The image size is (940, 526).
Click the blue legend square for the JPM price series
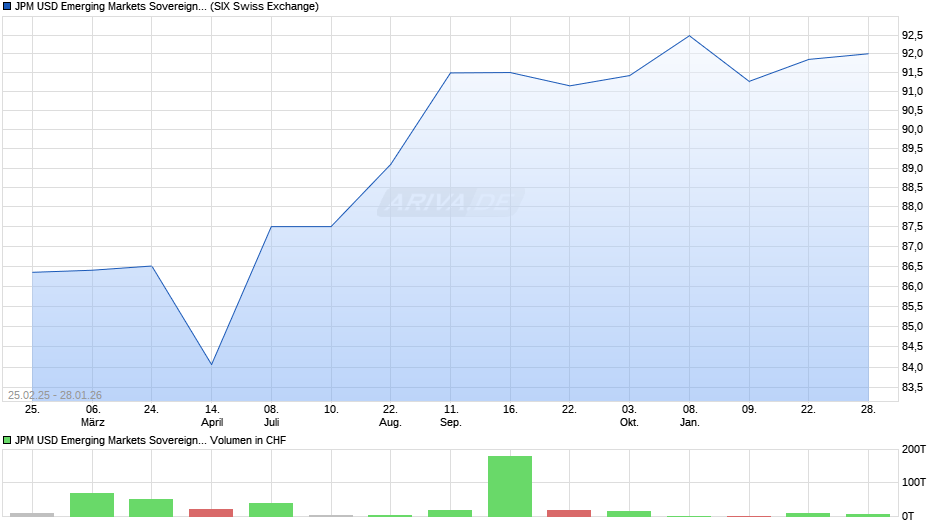[x=7, y=7]
